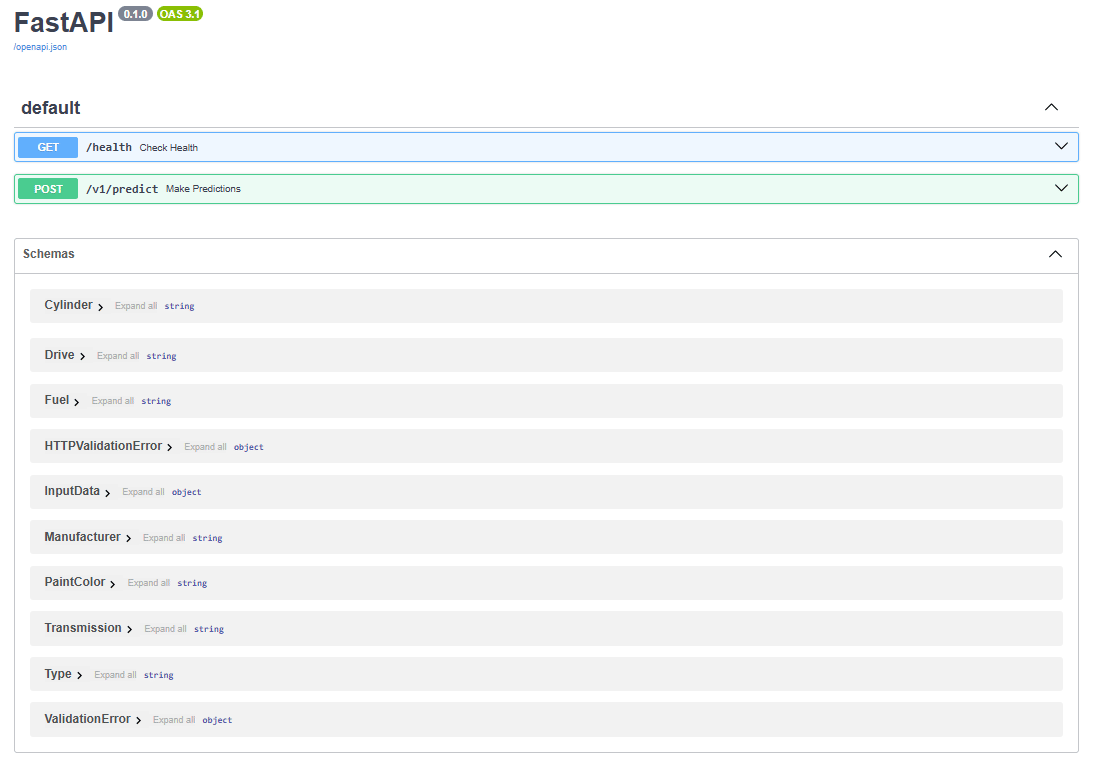Click Expand all for Type schema

pos(115,675)
